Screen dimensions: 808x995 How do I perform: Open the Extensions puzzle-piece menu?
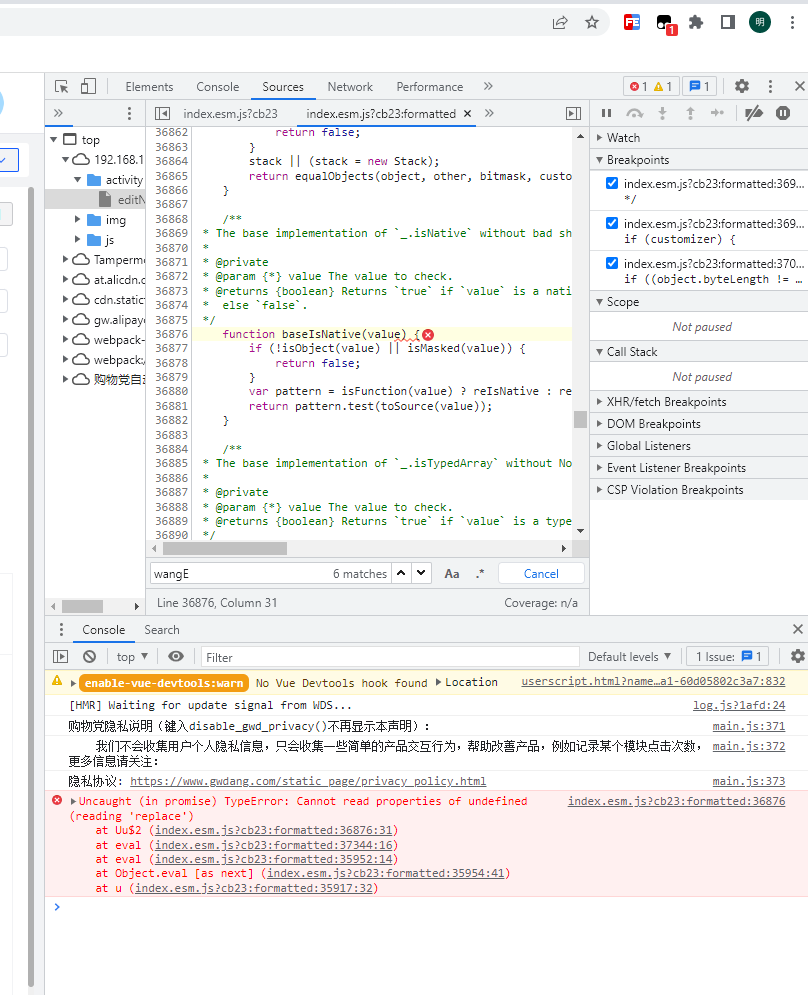point(696,23)
